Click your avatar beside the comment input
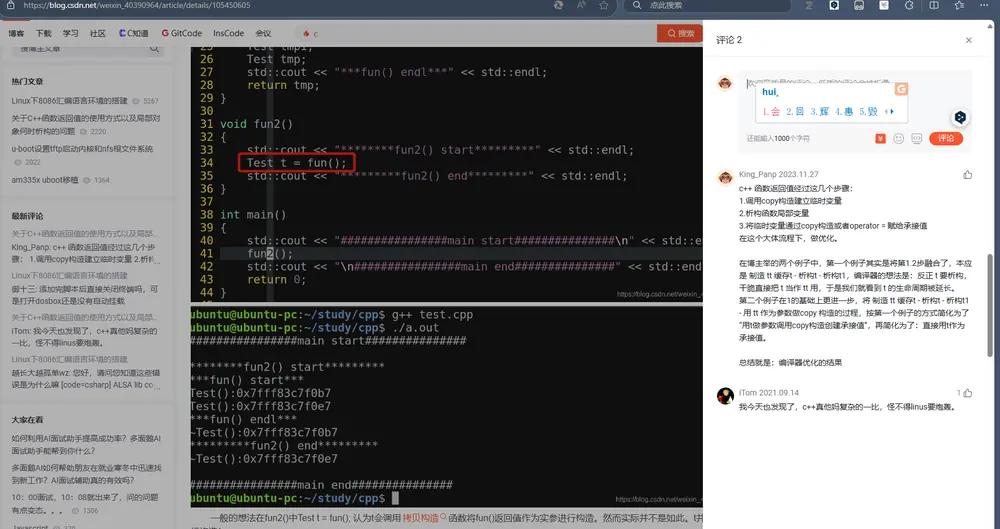Screen dimensions: 1000x529 point(724,84)
